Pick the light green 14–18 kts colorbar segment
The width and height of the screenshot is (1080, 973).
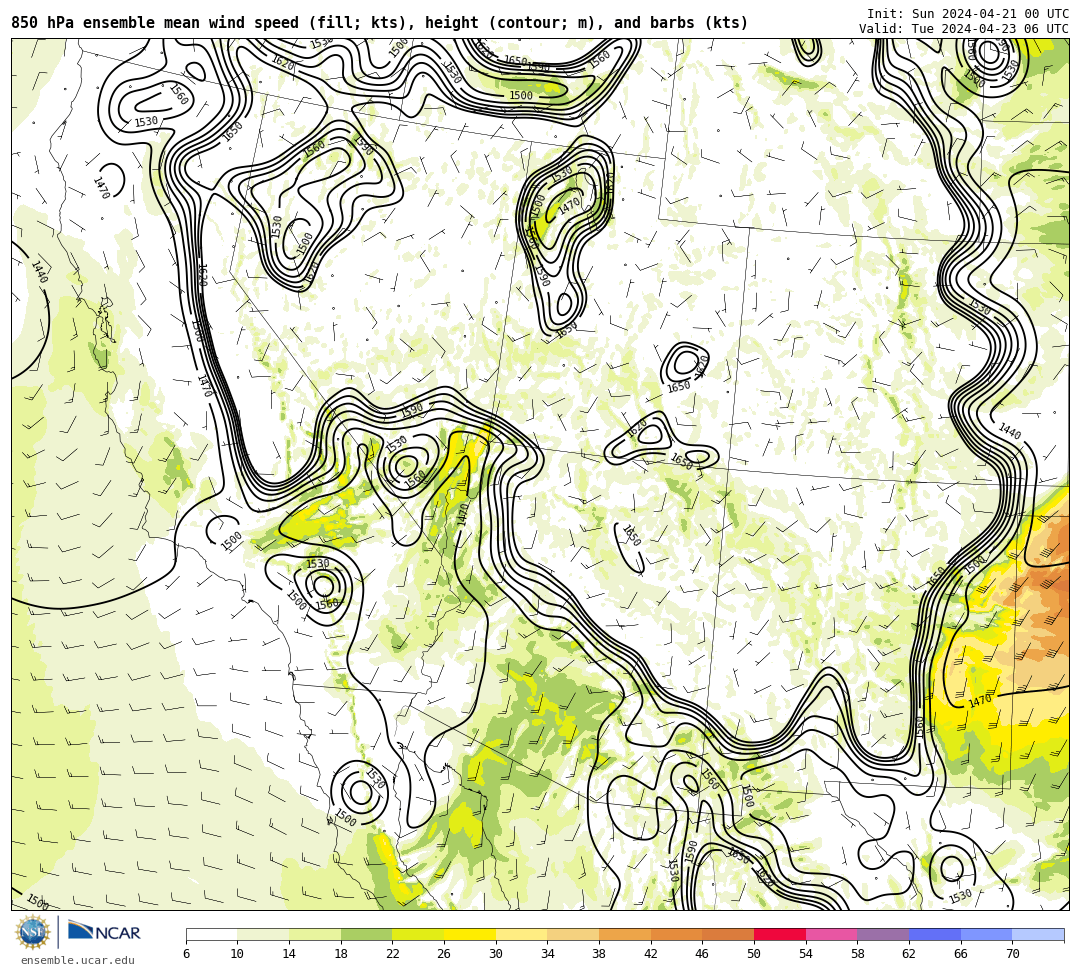coord(315,934)
